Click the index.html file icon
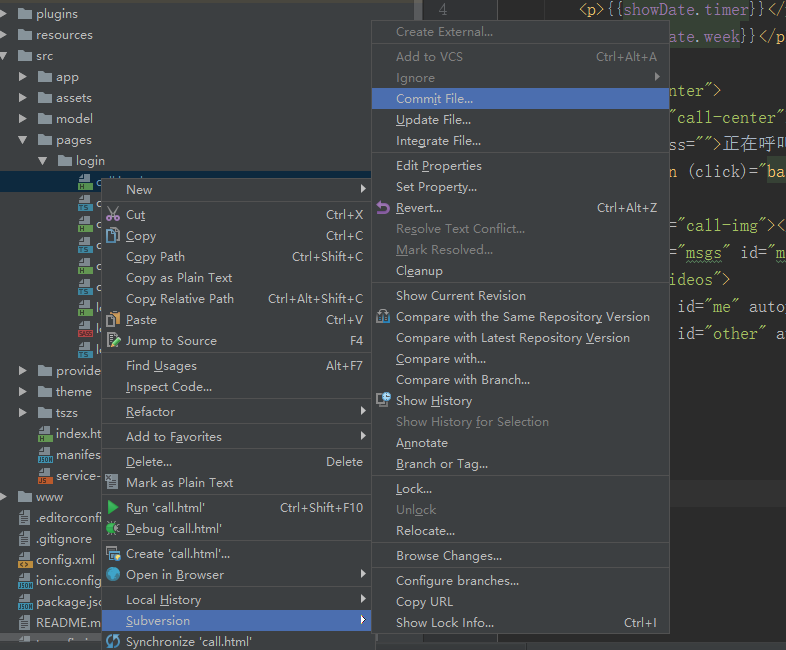Image resolution: width=786 pixels, height=650 pixels. [45, 434]
